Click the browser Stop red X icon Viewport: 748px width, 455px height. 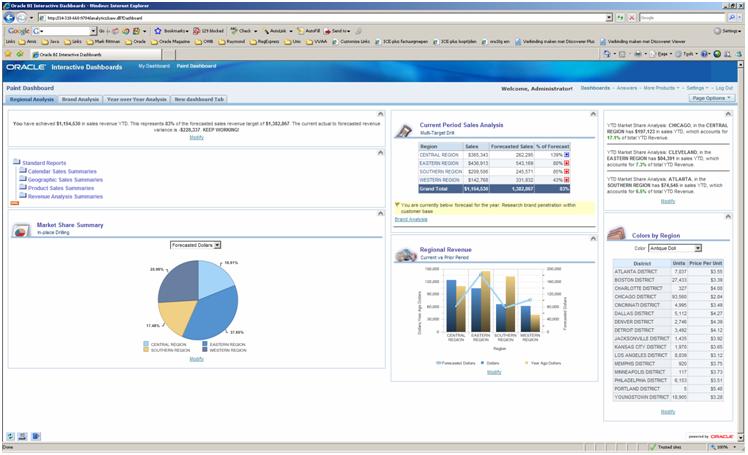(632, 18)
